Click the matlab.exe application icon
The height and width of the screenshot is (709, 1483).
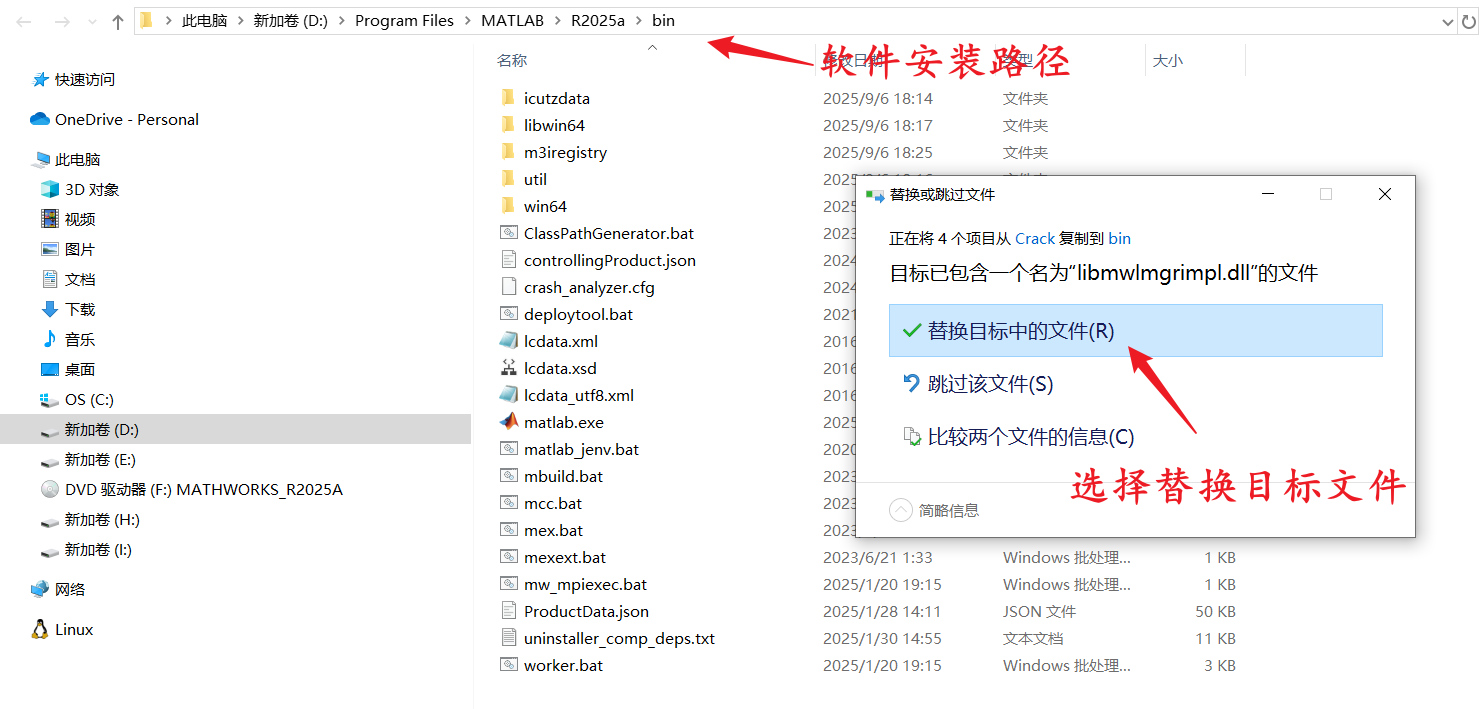(508, 422)
